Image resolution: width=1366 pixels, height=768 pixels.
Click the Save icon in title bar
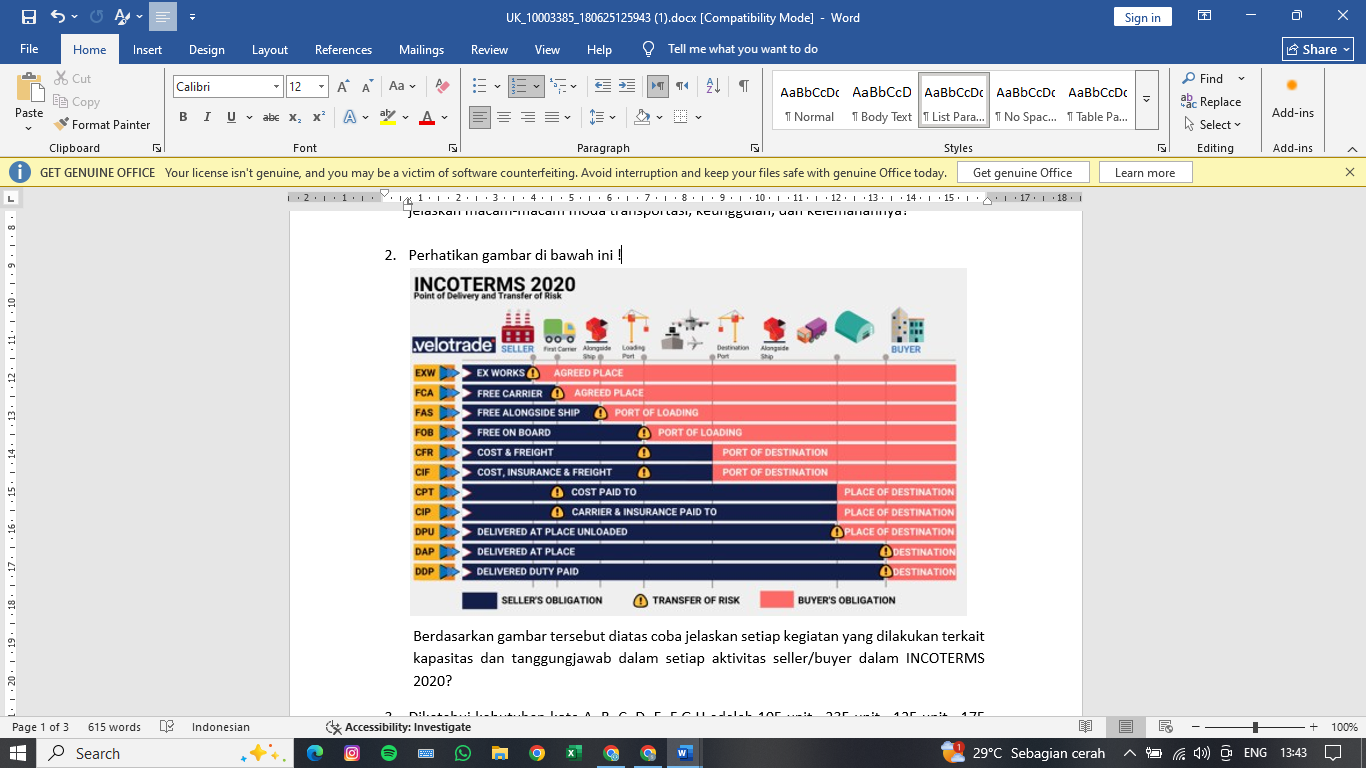pos(28,17)
